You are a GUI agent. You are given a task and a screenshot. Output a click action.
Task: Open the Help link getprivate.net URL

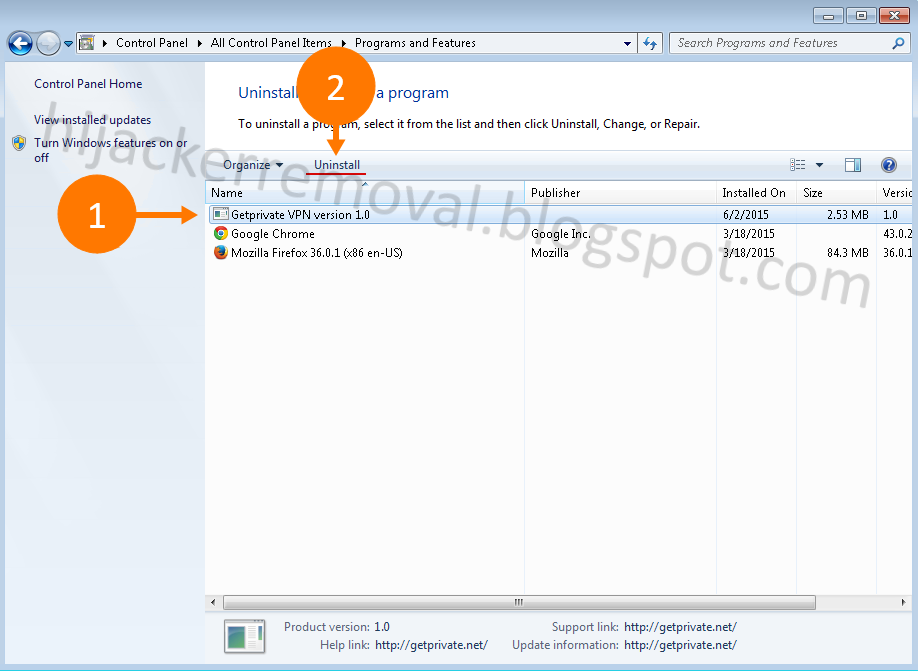coord(431,645)
